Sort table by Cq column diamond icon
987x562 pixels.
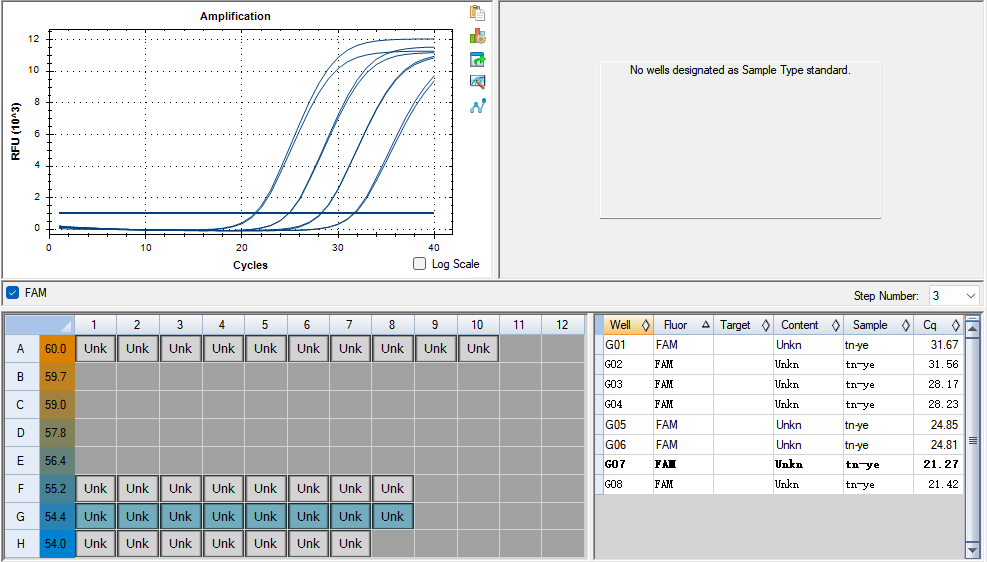click(955, 325)
